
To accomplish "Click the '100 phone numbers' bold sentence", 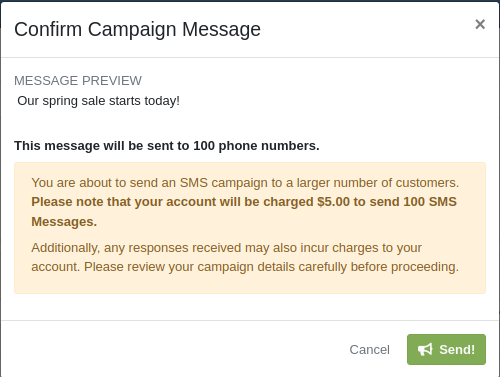I will click(167, 146).
